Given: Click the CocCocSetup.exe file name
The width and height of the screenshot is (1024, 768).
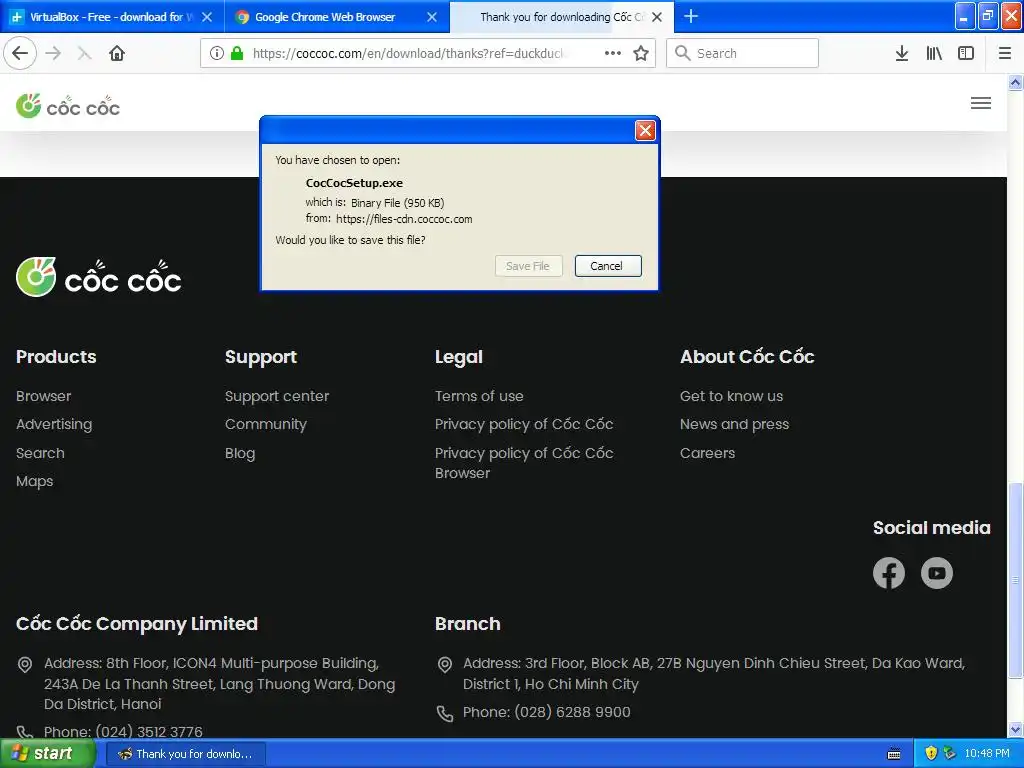Looking at the screenshot, I should [x=354, y=183].
